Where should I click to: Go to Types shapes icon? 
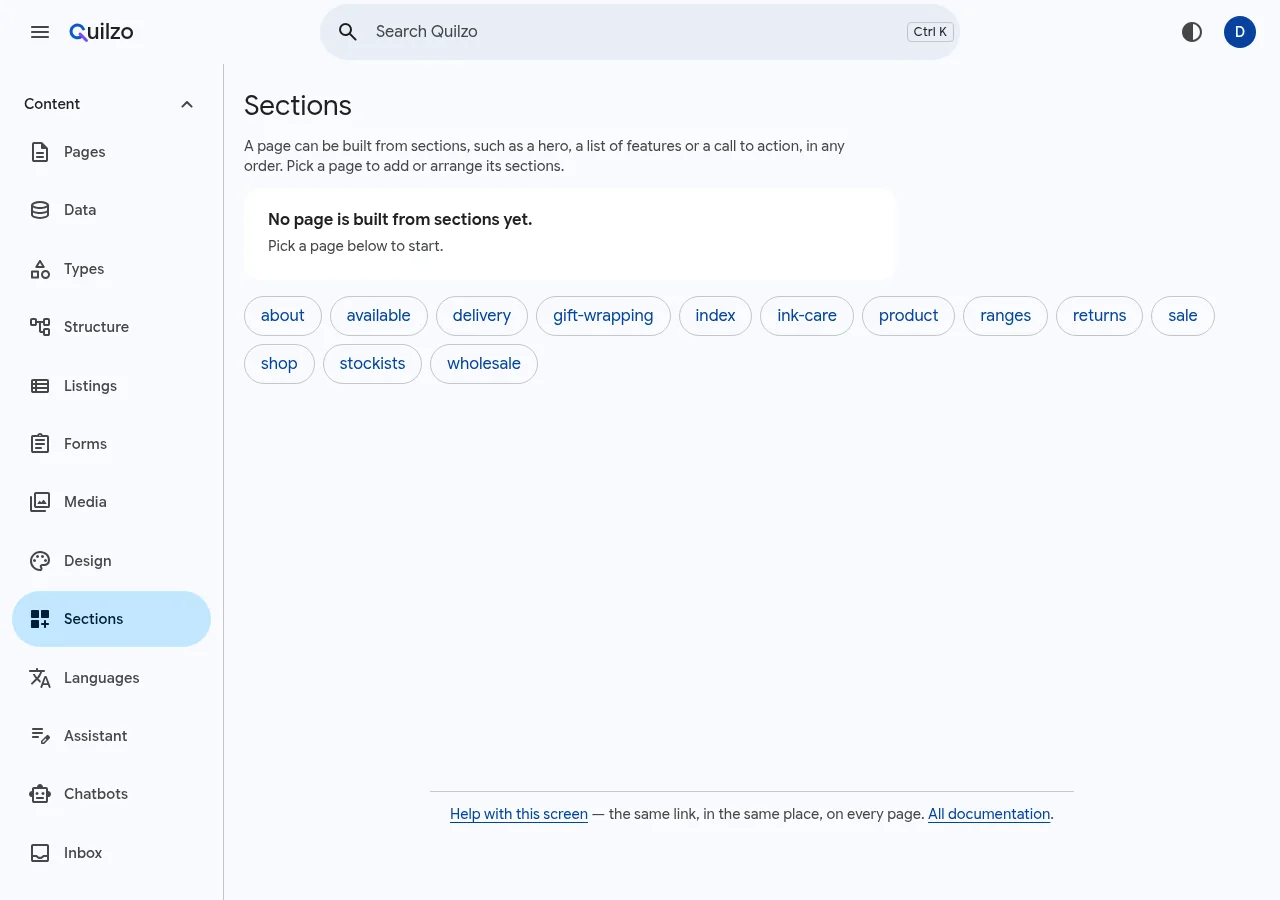[x=40, y=269]
